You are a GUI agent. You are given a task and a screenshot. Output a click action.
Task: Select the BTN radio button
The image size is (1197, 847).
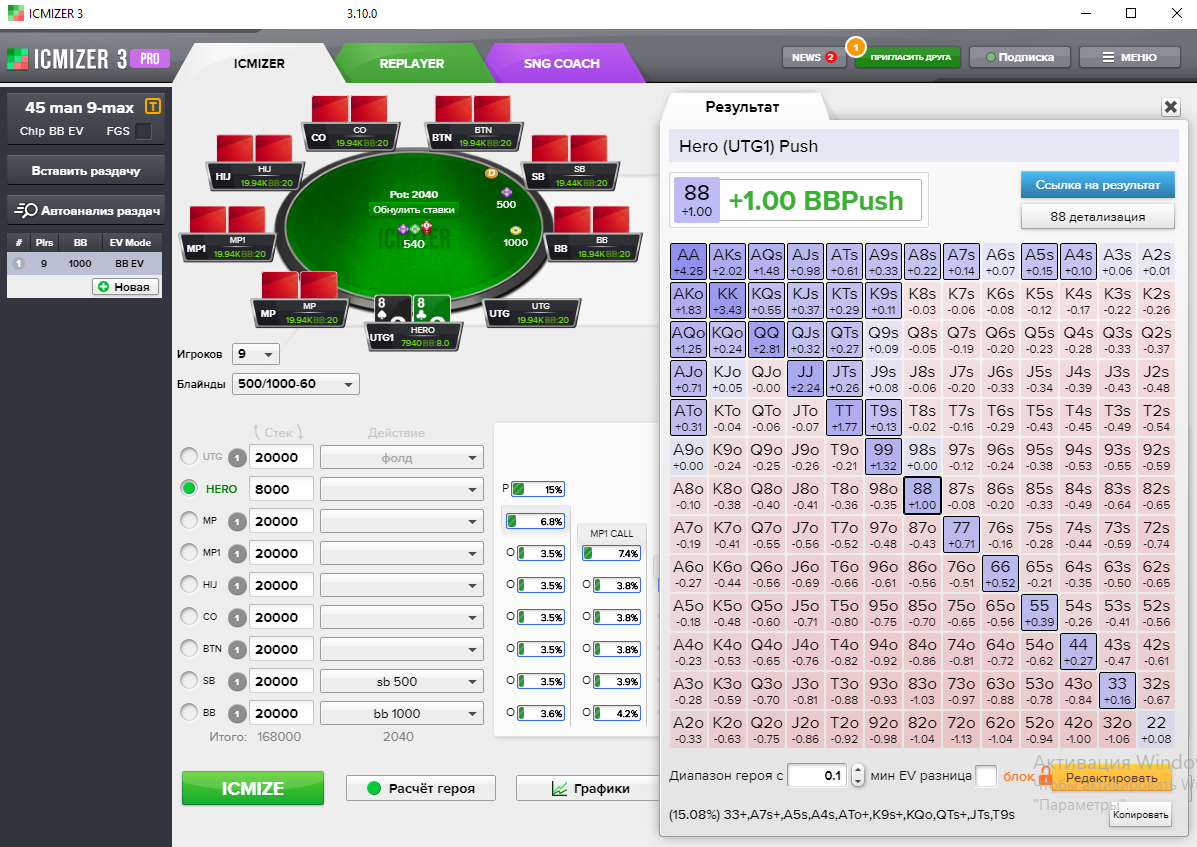point(189,649)
